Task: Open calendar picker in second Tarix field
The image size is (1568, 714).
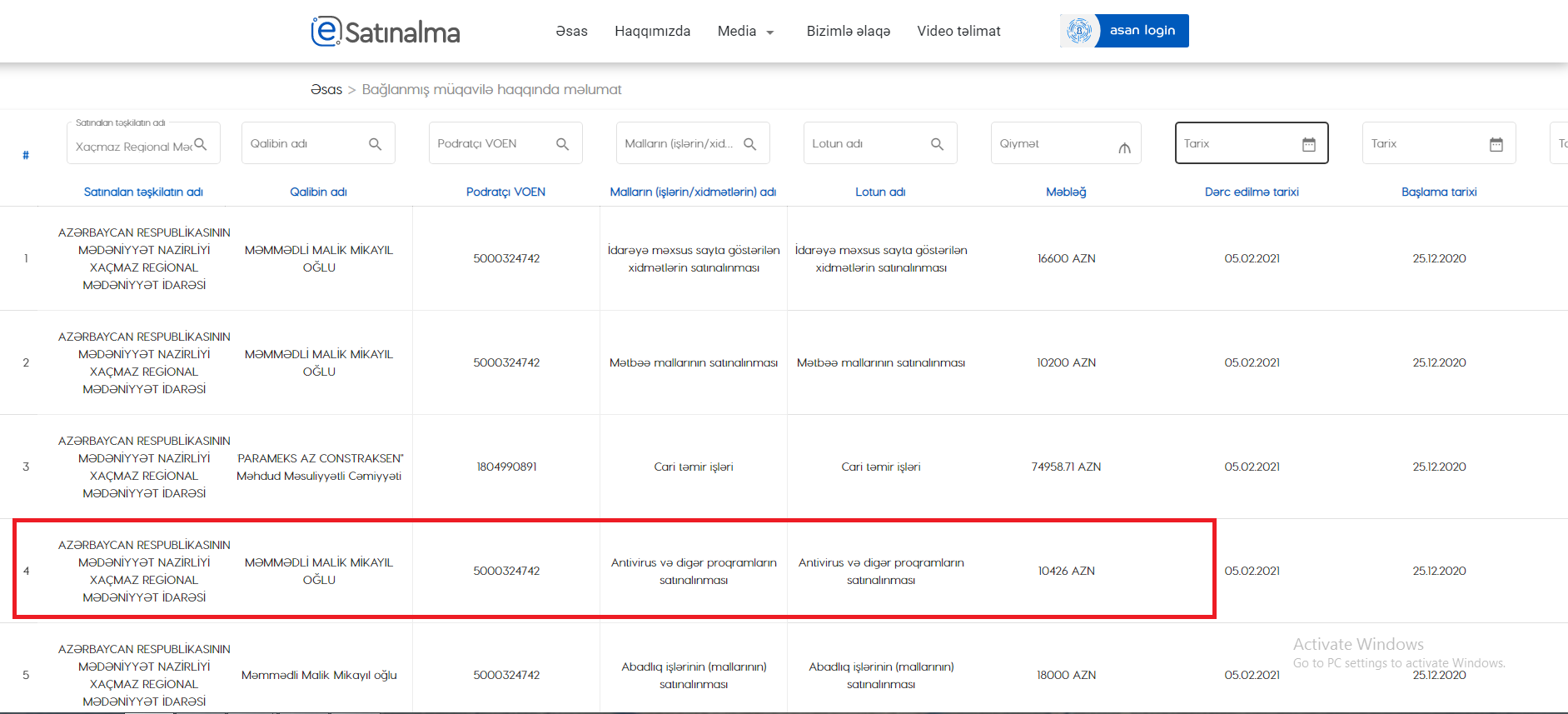Action: (x=1496, y=144)
